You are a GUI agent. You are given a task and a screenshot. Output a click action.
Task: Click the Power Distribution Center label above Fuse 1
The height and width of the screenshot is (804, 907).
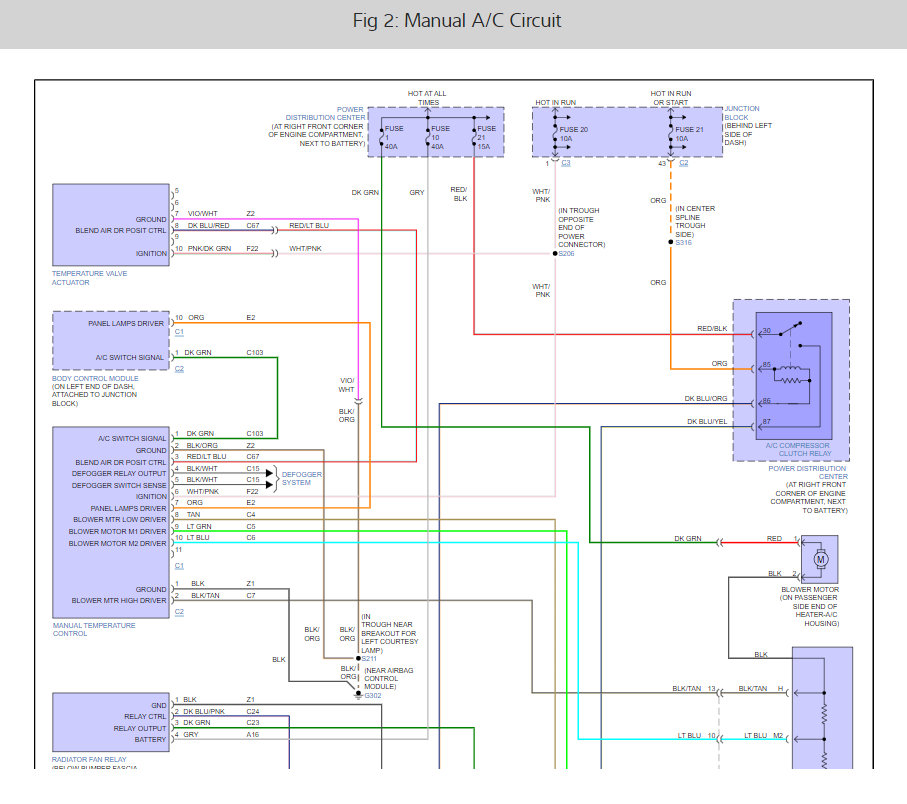pyautogui.click(x=326, y=113)
